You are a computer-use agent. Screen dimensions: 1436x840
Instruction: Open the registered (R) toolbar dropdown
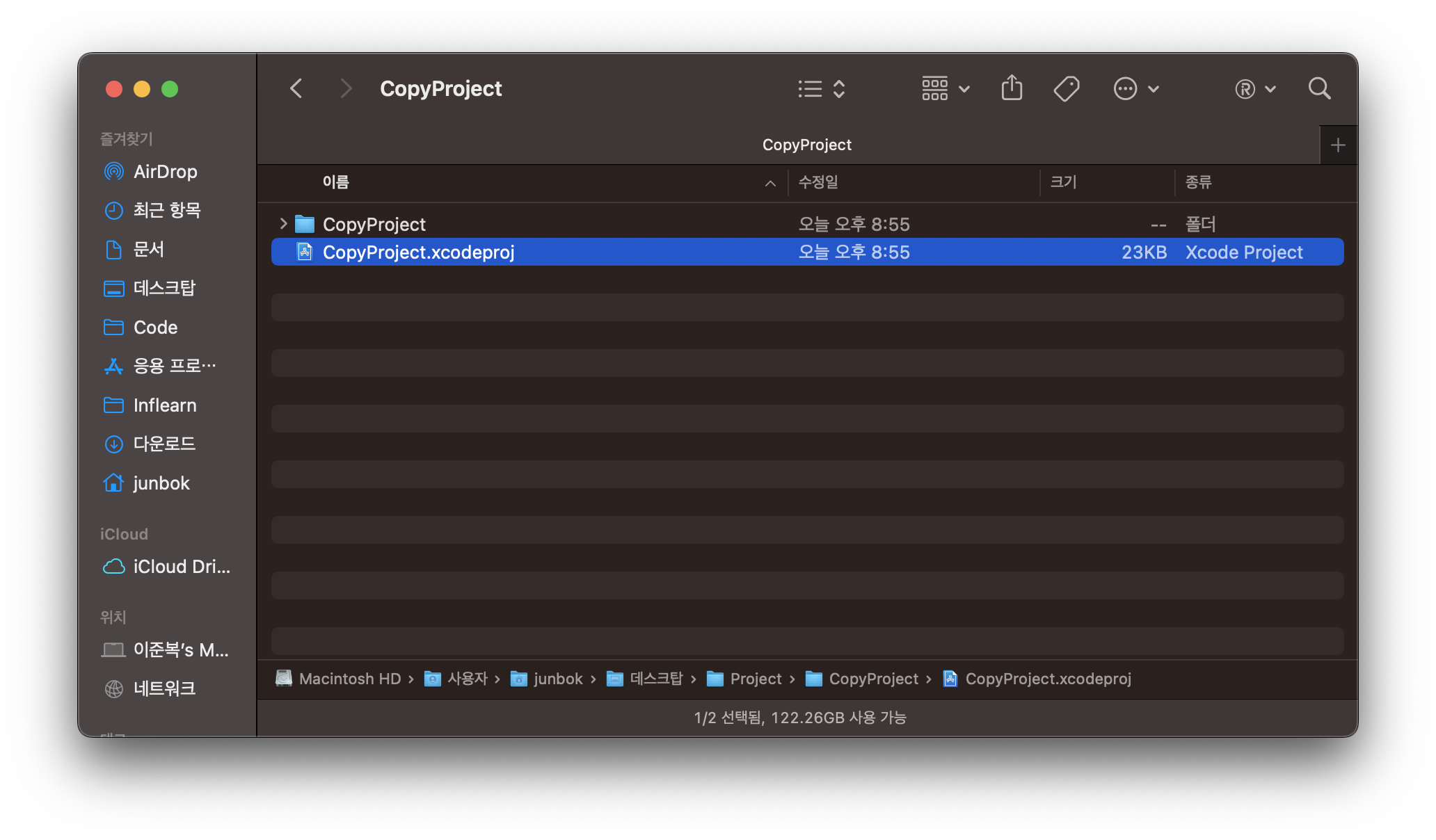click(1254, 88)
